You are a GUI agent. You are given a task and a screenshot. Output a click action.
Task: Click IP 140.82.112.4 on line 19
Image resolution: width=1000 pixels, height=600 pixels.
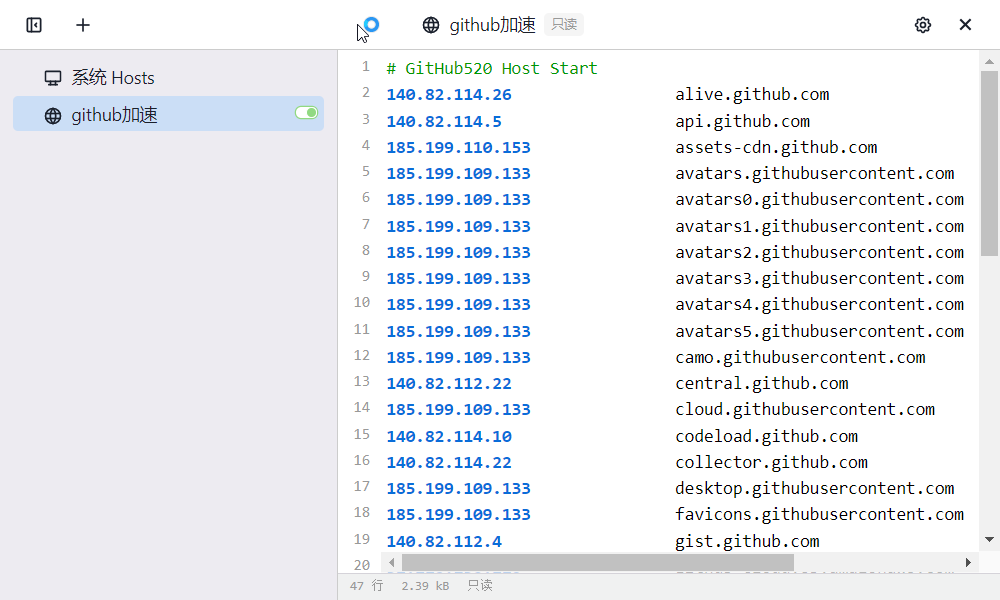444,541
